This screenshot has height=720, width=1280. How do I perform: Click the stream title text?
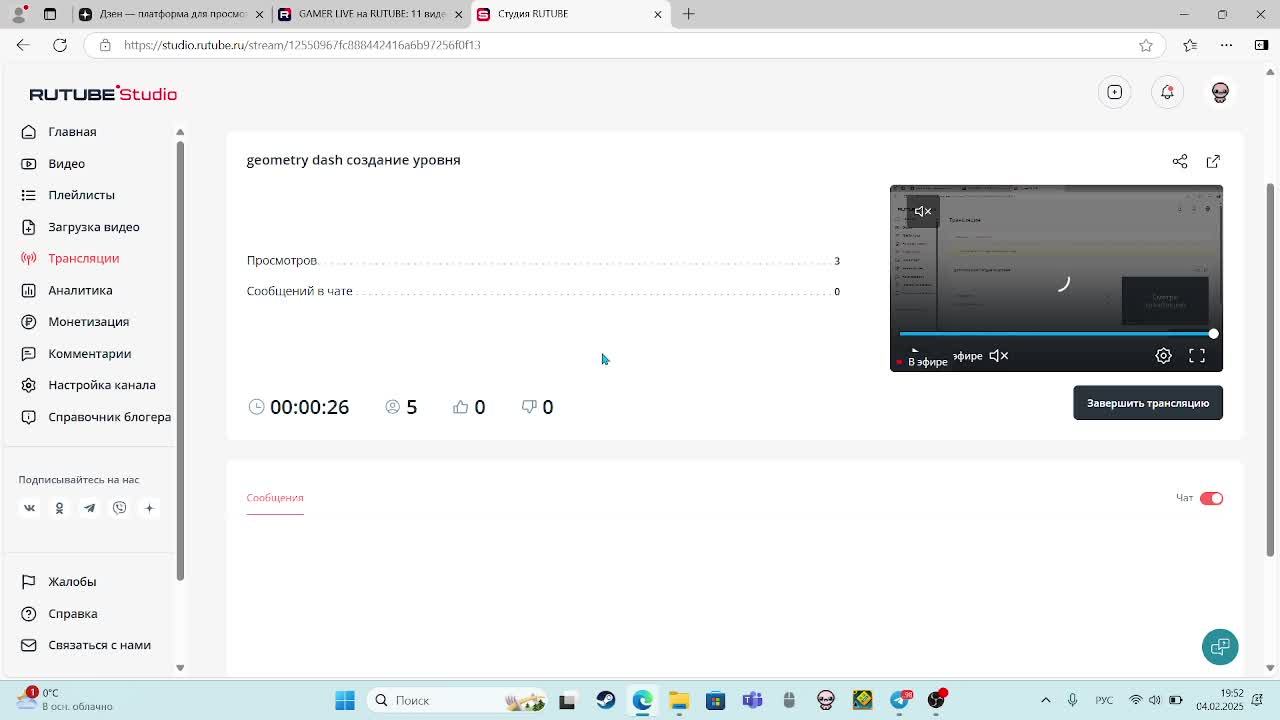tap(353, 160)
